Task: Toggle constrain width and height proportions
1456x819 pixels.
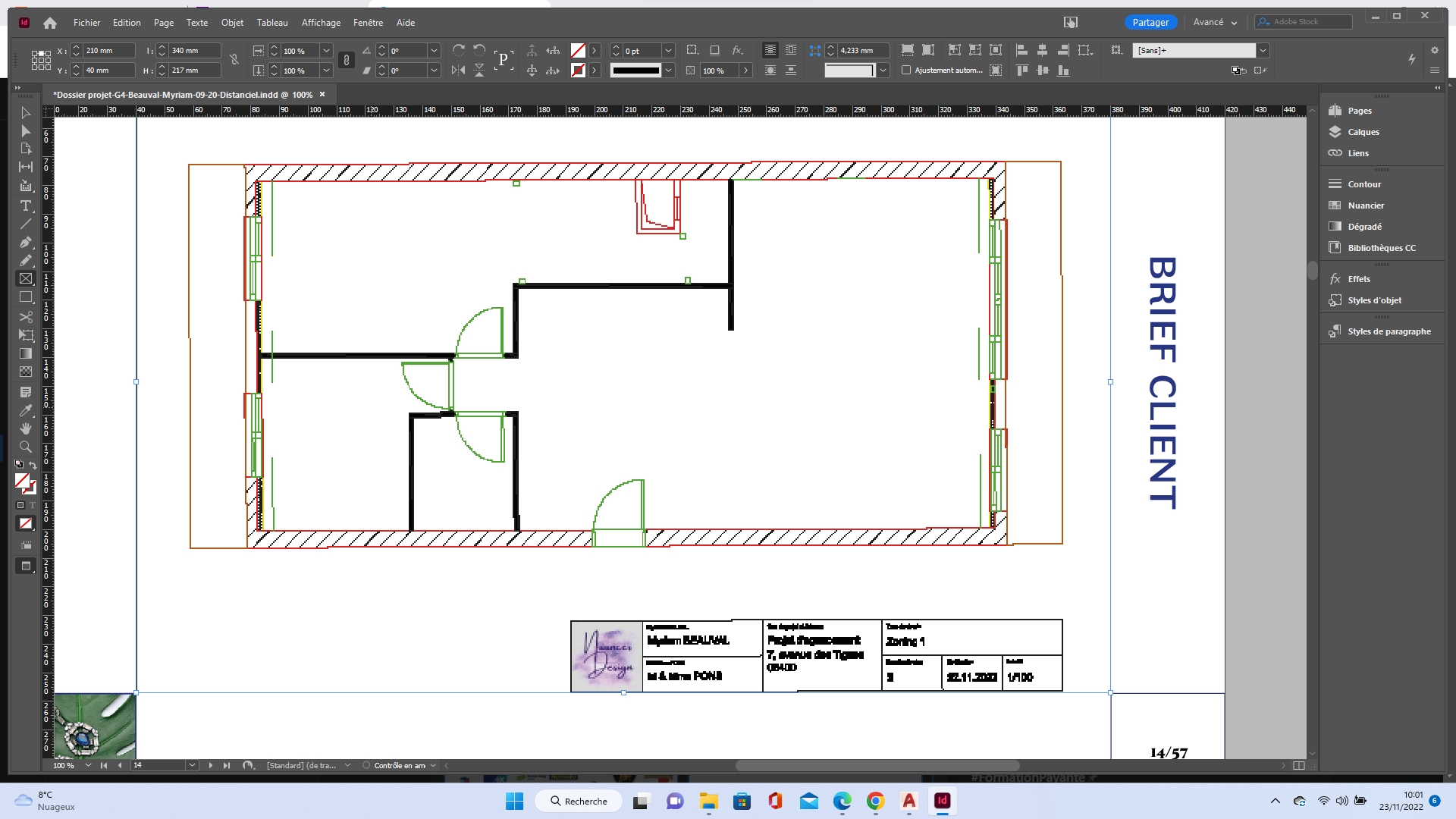Action: tap(234, 60)
